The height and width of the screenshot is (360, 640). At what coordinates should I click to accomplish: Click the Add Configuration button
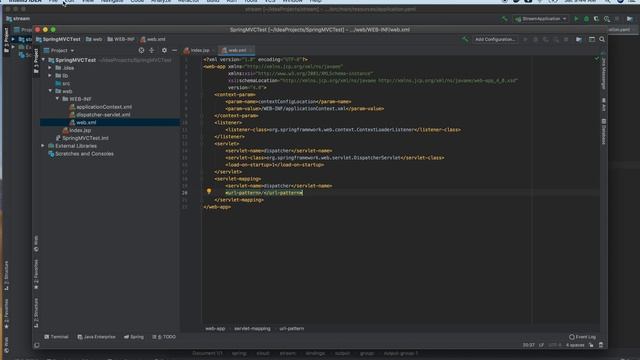pyautogui.click(x=495, y=39)
